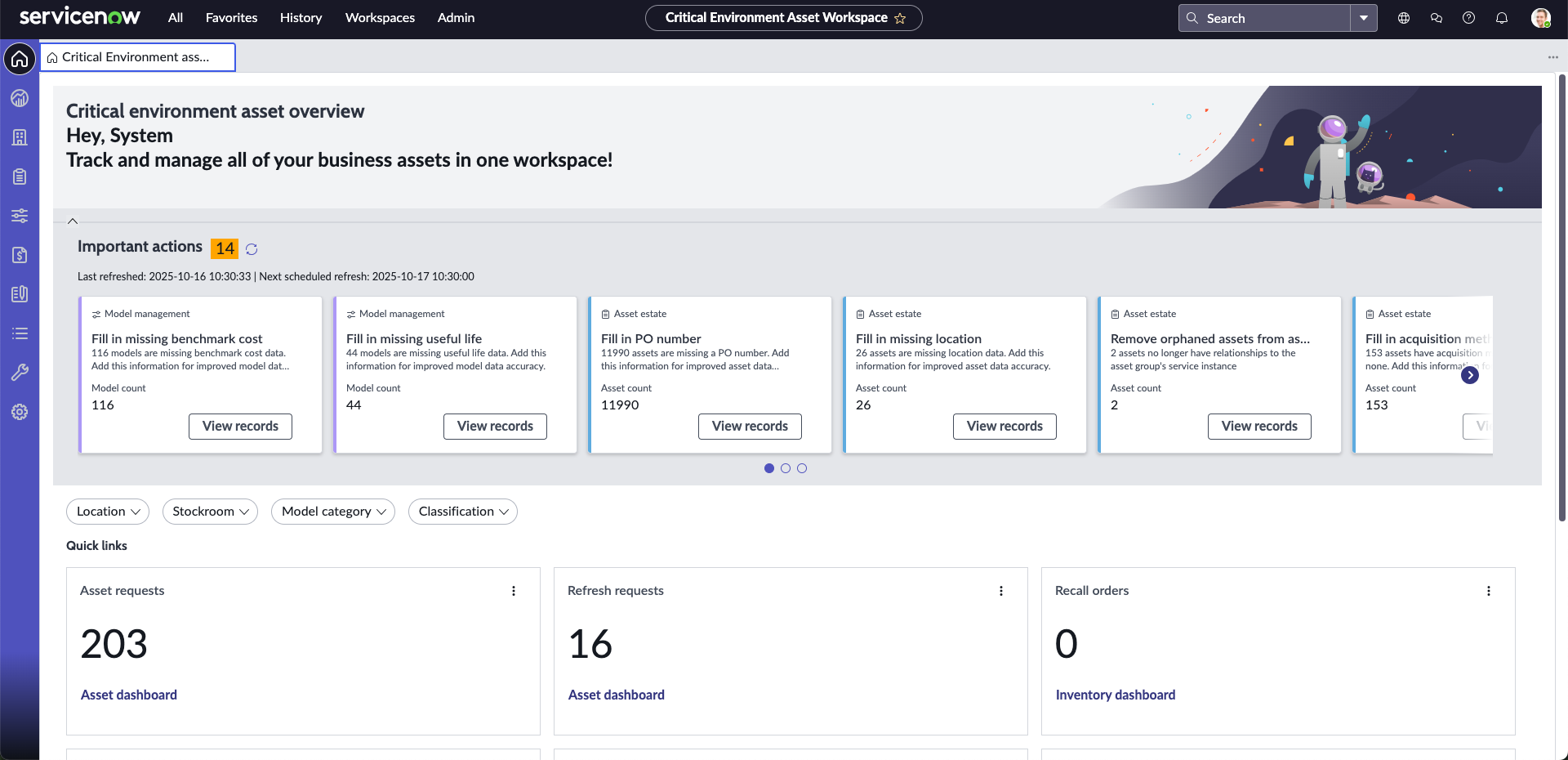Open the Admin menu
This screenshot has height=760, width=1568.
457,18
